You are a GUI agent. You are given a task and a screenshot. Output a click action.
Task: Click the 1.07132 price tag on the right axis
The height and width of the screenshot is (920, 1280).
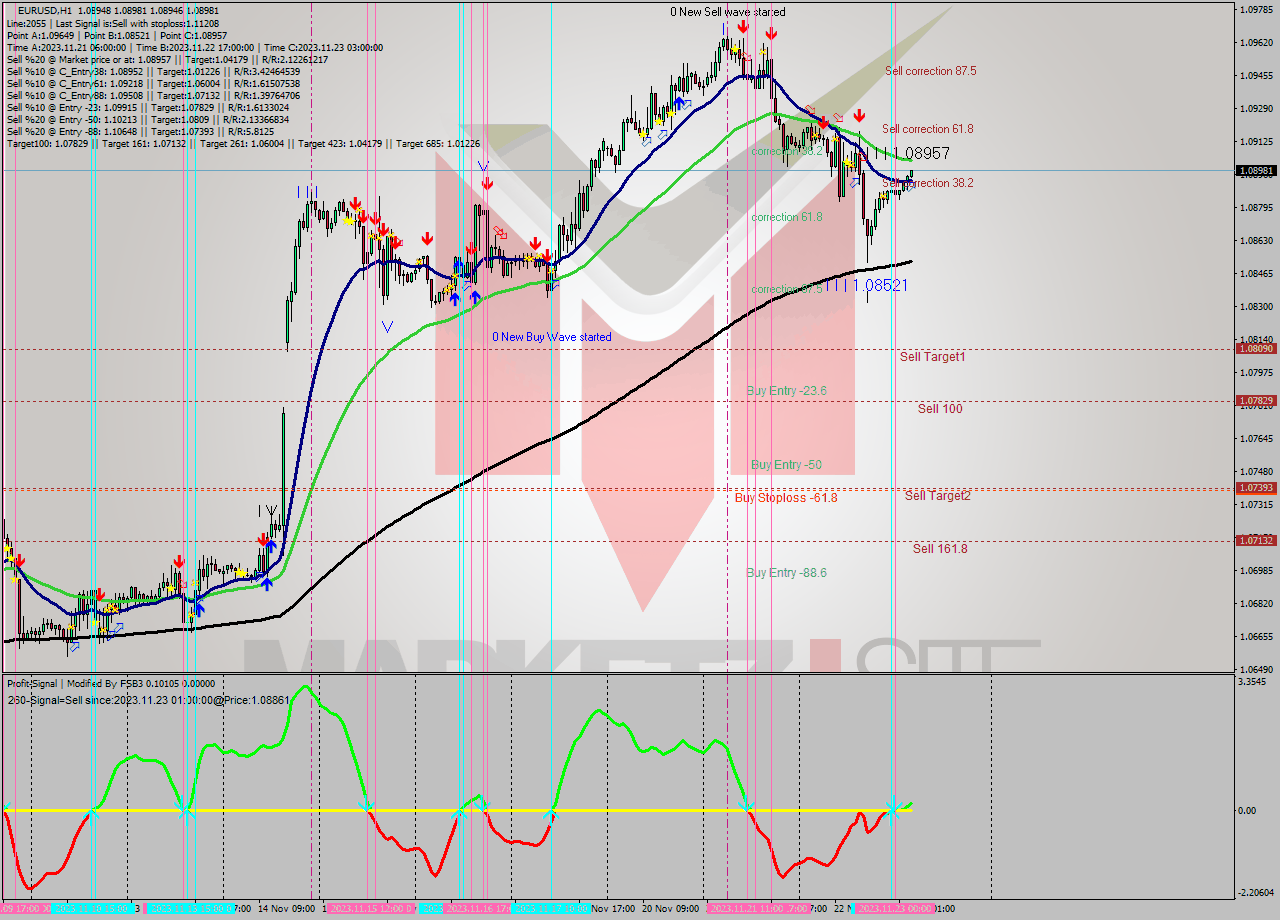(x=1256, y=540)
